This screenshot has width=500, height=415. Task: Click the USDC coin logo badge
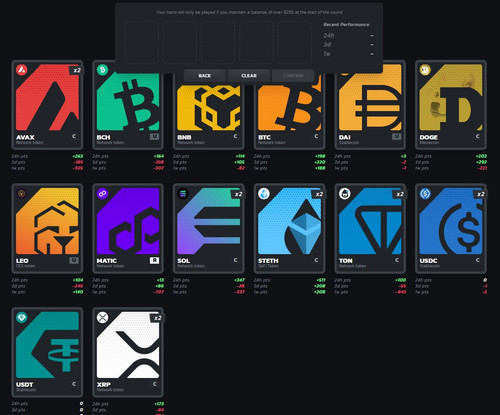click(425, 194)
